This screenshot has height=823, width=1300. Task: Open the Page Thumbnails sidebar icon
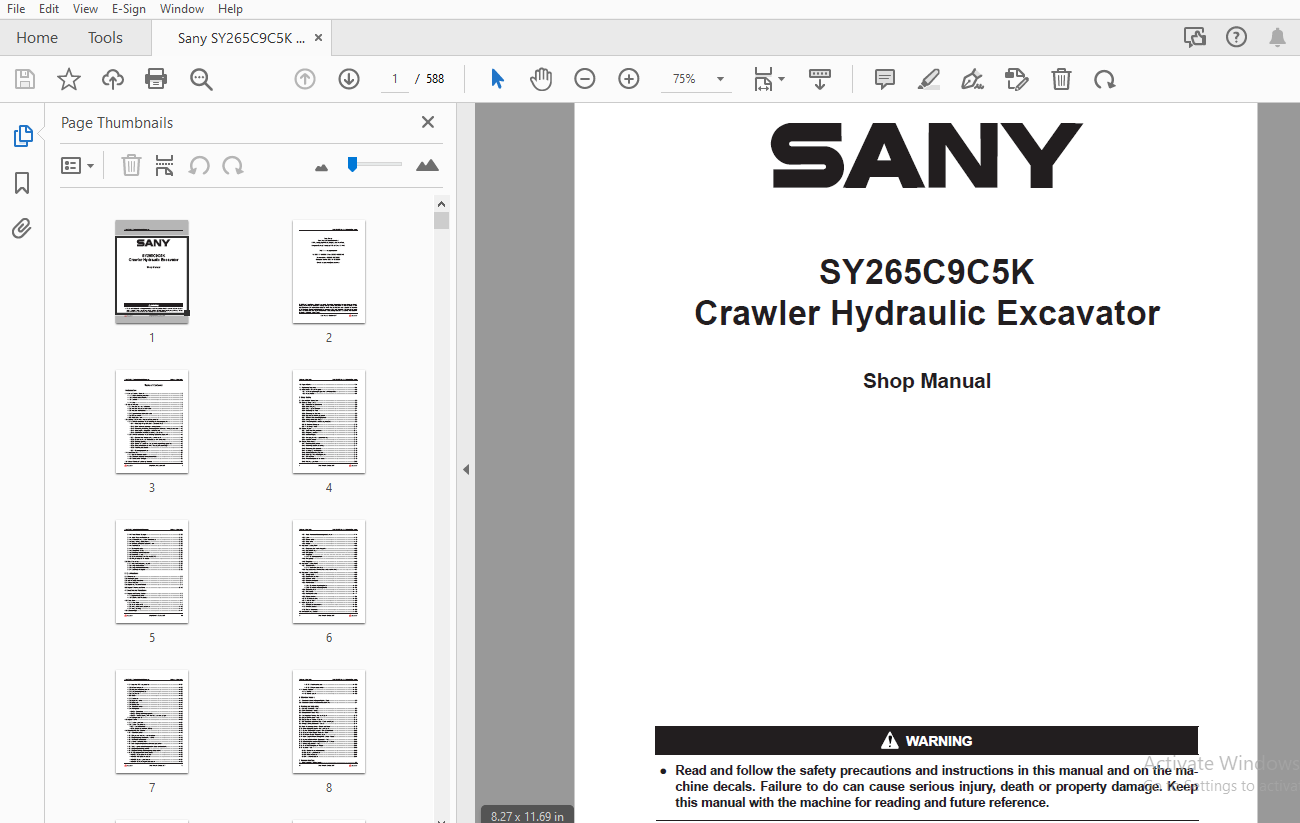coord(23,136)
